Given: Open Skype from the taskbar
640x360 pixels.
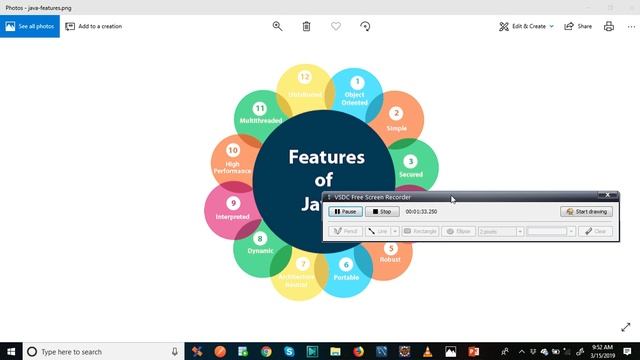Looking at the screenshot, I should click(x=289, y=351).
